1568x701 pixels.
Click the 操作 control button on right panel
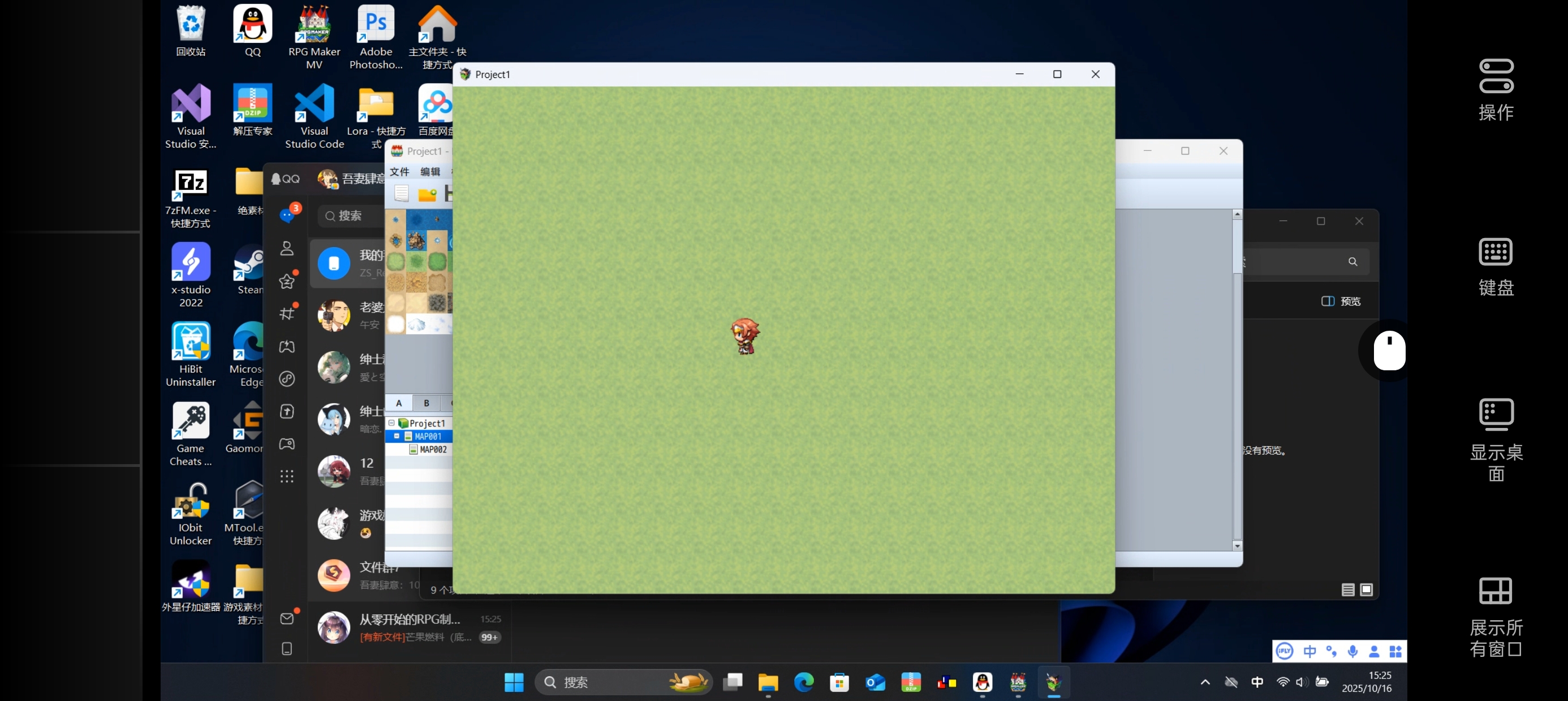click(x=1496, y=90)
